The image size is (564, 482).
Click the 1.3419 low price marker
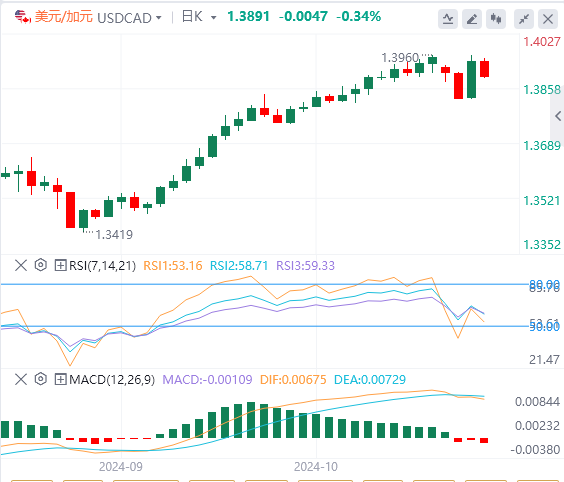(114, 235)
